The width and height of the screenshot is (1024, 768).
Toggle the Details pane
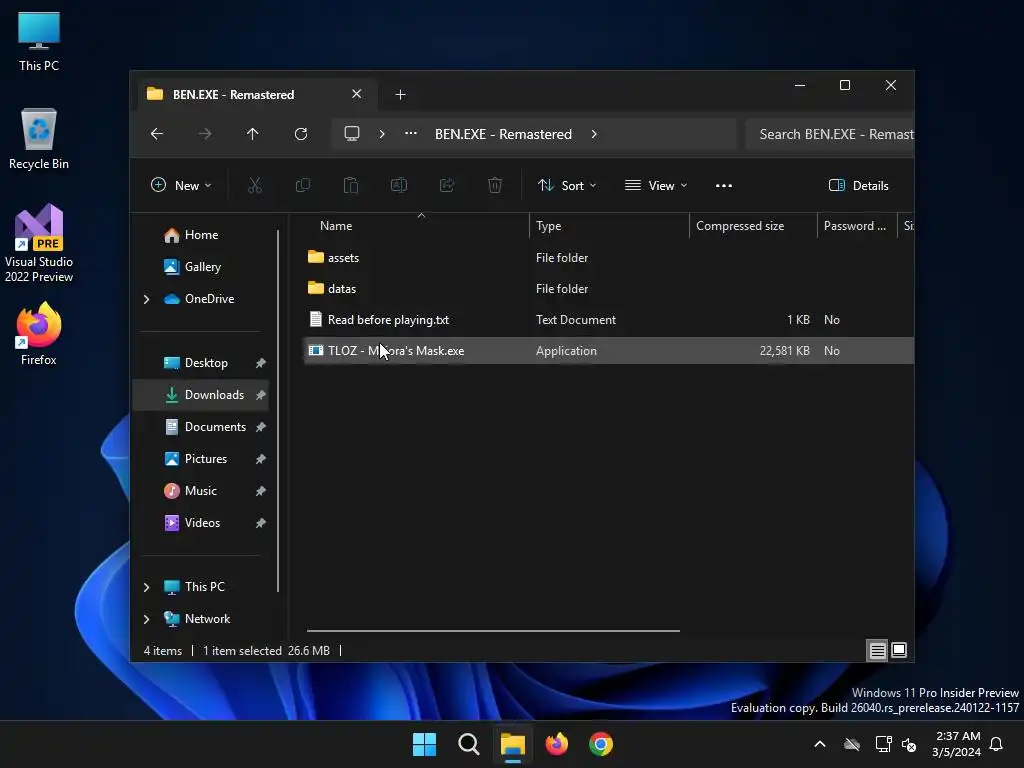(859, 185)
